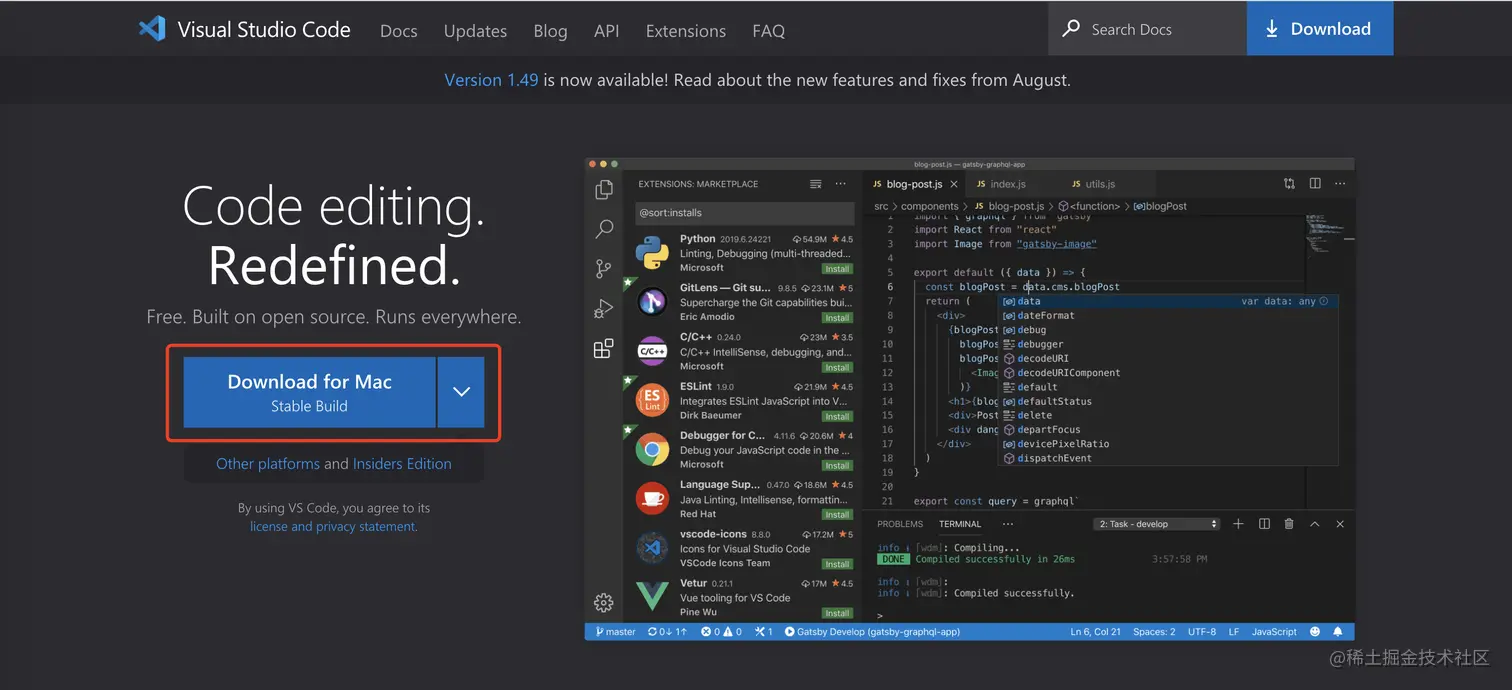Open license and privacy statement link
Viewport: 1512px width, 690px height.
tap(333, 526)
